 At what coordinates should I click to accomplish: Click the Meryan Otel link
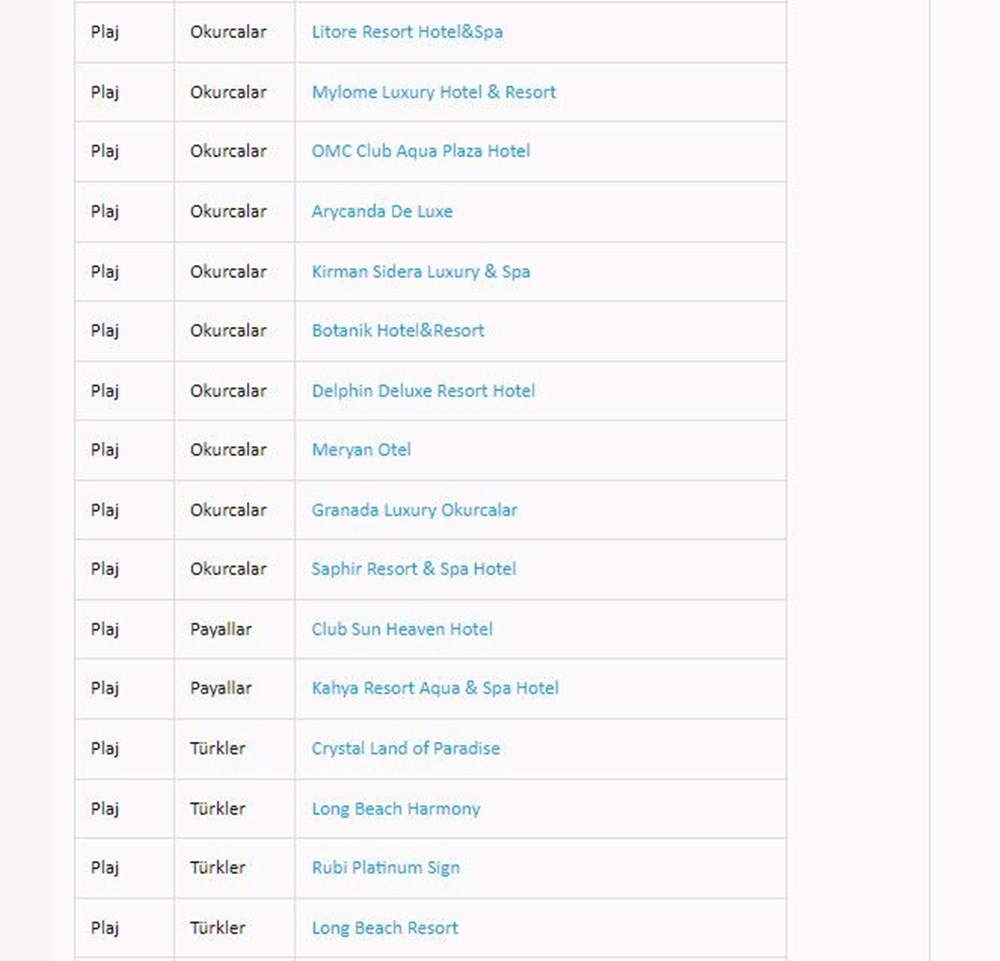tap(361, 449)
